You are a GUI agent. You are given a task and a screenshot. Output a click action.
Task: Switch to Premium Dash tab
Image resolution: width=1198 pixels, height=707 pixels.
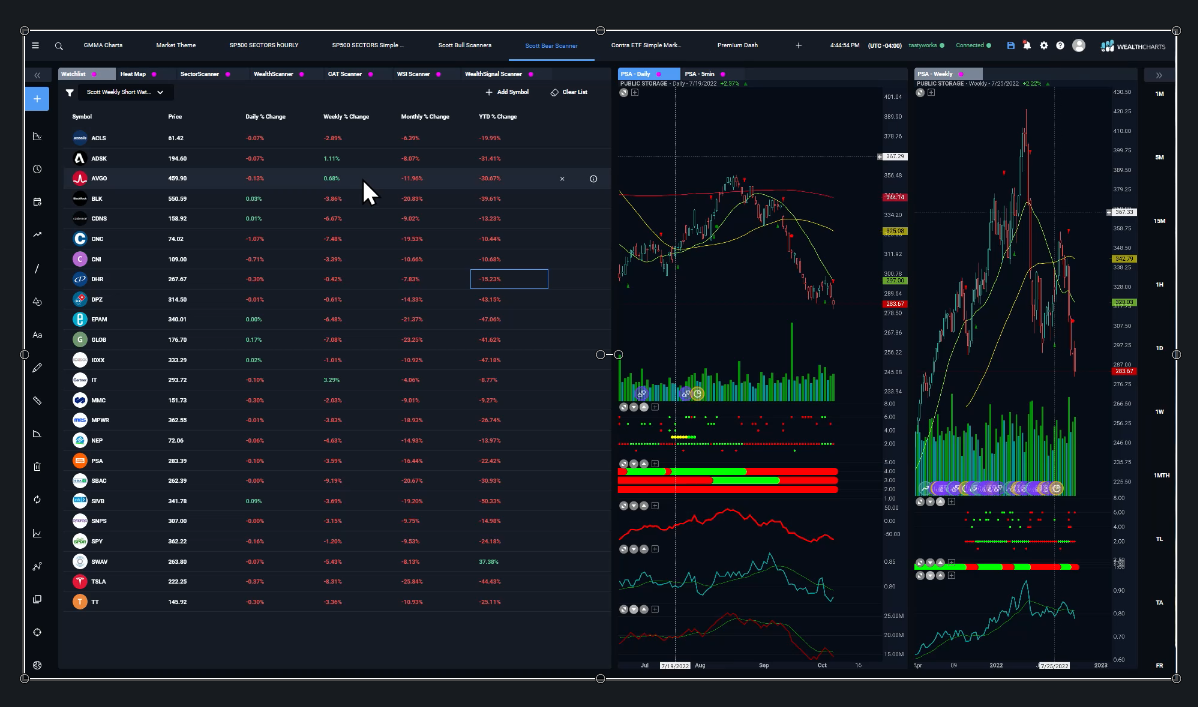[x=737, y=45]
